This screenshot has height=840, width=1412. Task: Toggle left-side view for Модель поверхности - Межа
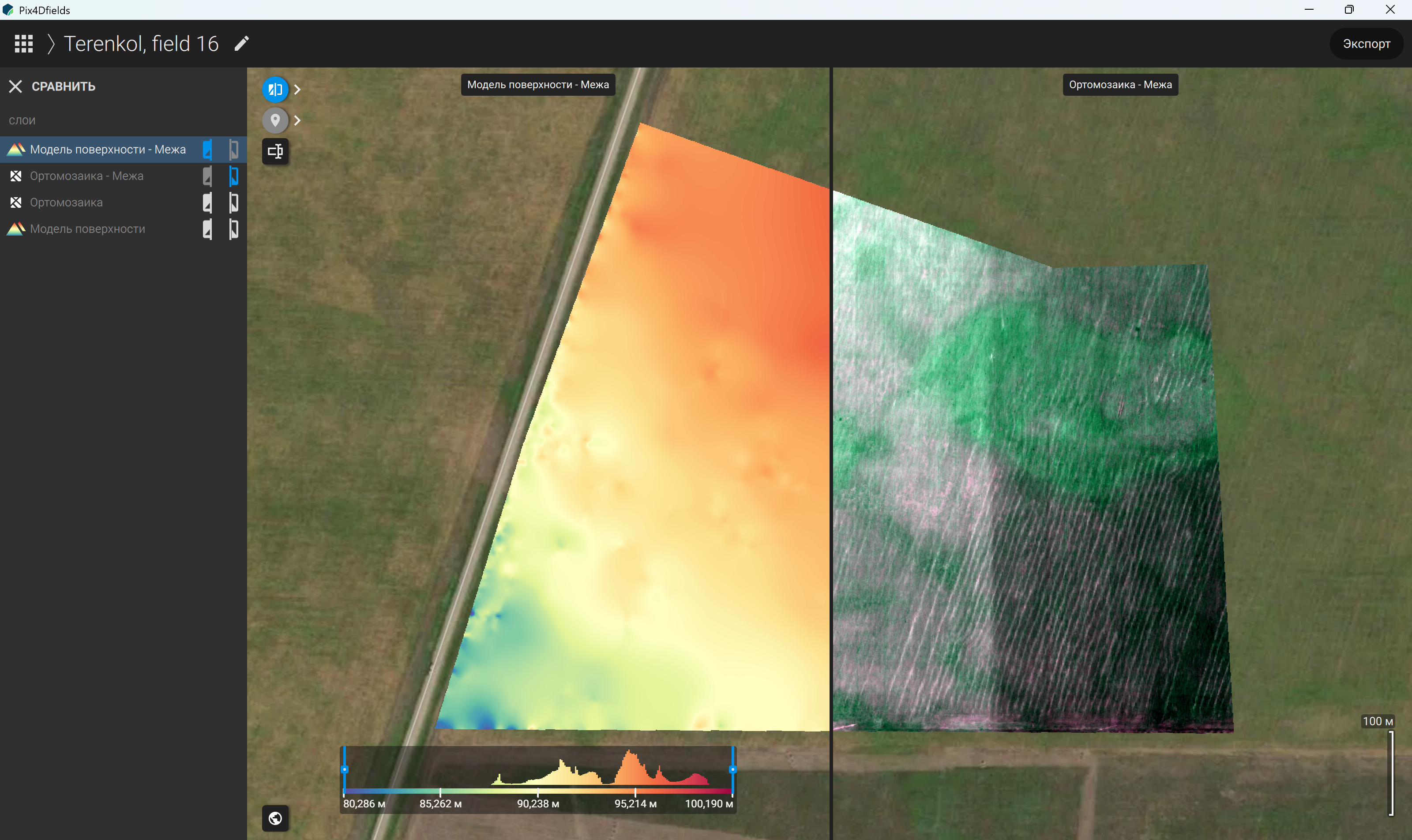click(207, 150)
